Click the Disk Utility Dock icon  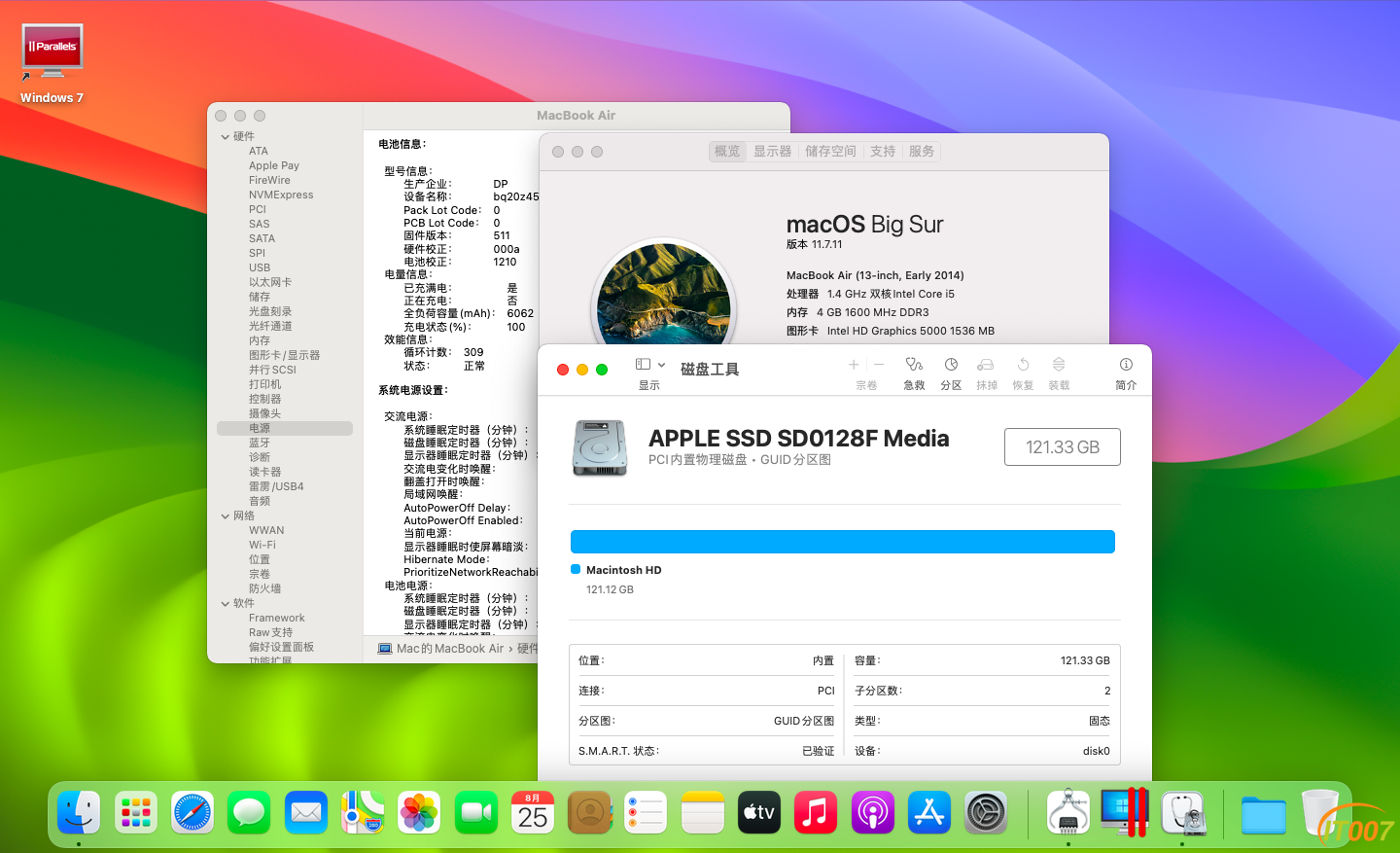(x=1183, y=812)
